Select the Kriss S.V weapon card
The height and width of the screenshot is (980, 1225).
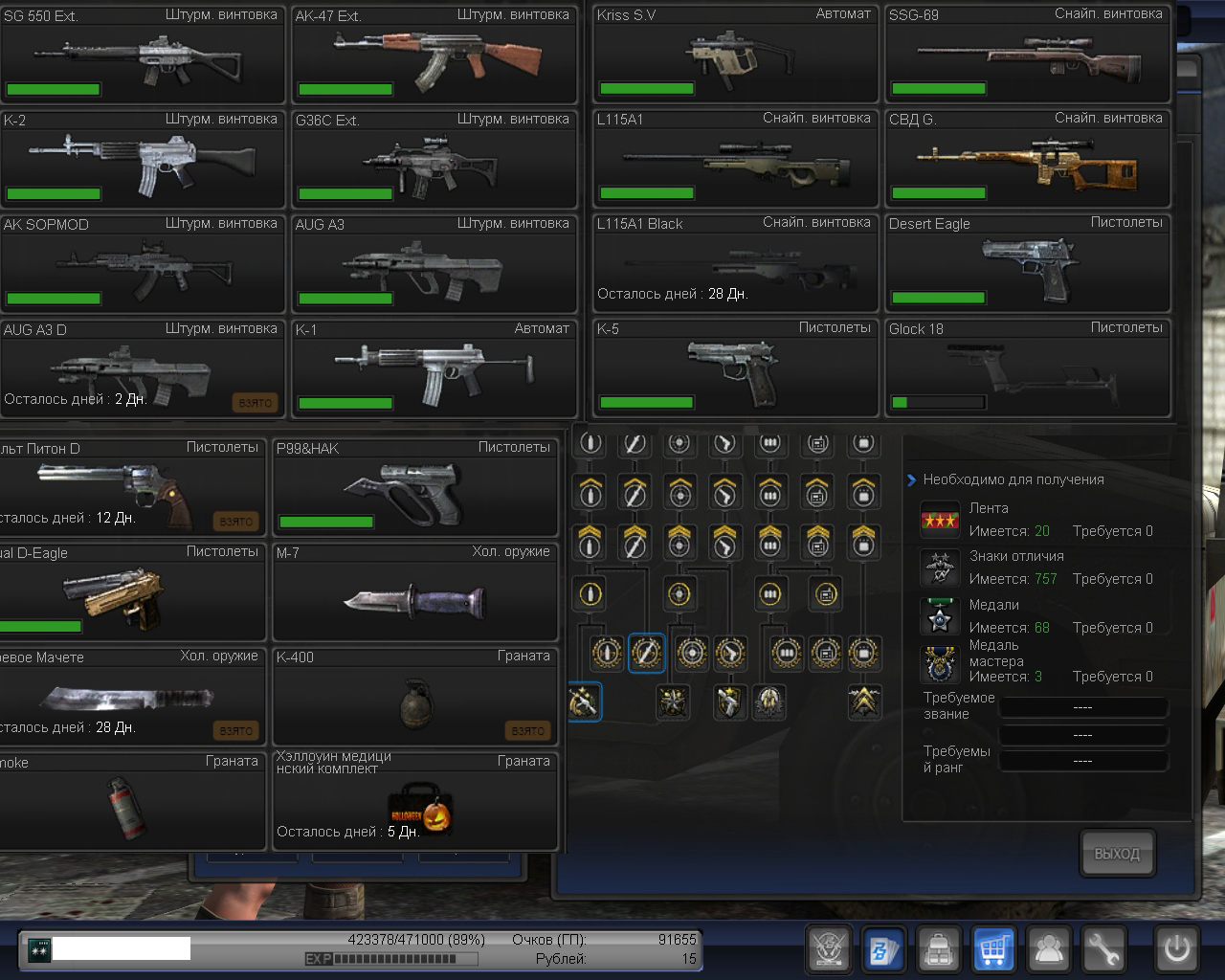pyautogui.click(x=735, y=54)
